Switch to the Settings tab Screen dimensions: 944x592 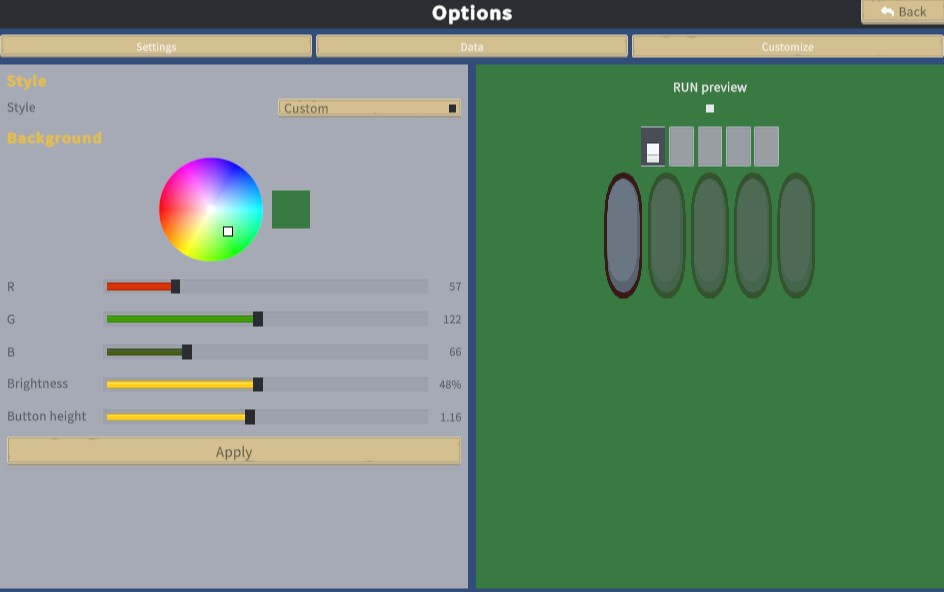(x=156, y=46)
